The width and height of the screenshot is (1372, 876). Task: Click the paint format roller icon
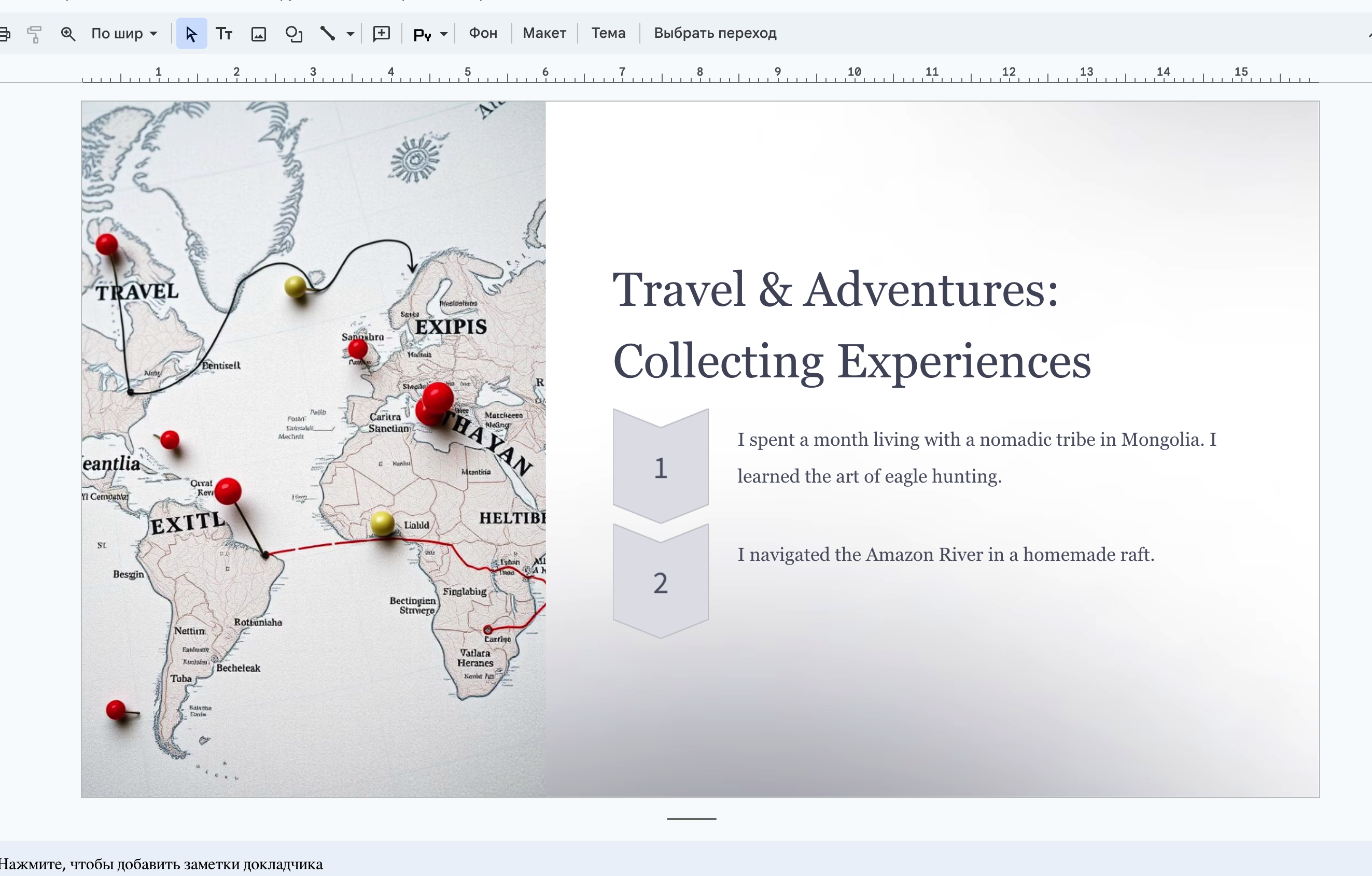tap(34, 34)
